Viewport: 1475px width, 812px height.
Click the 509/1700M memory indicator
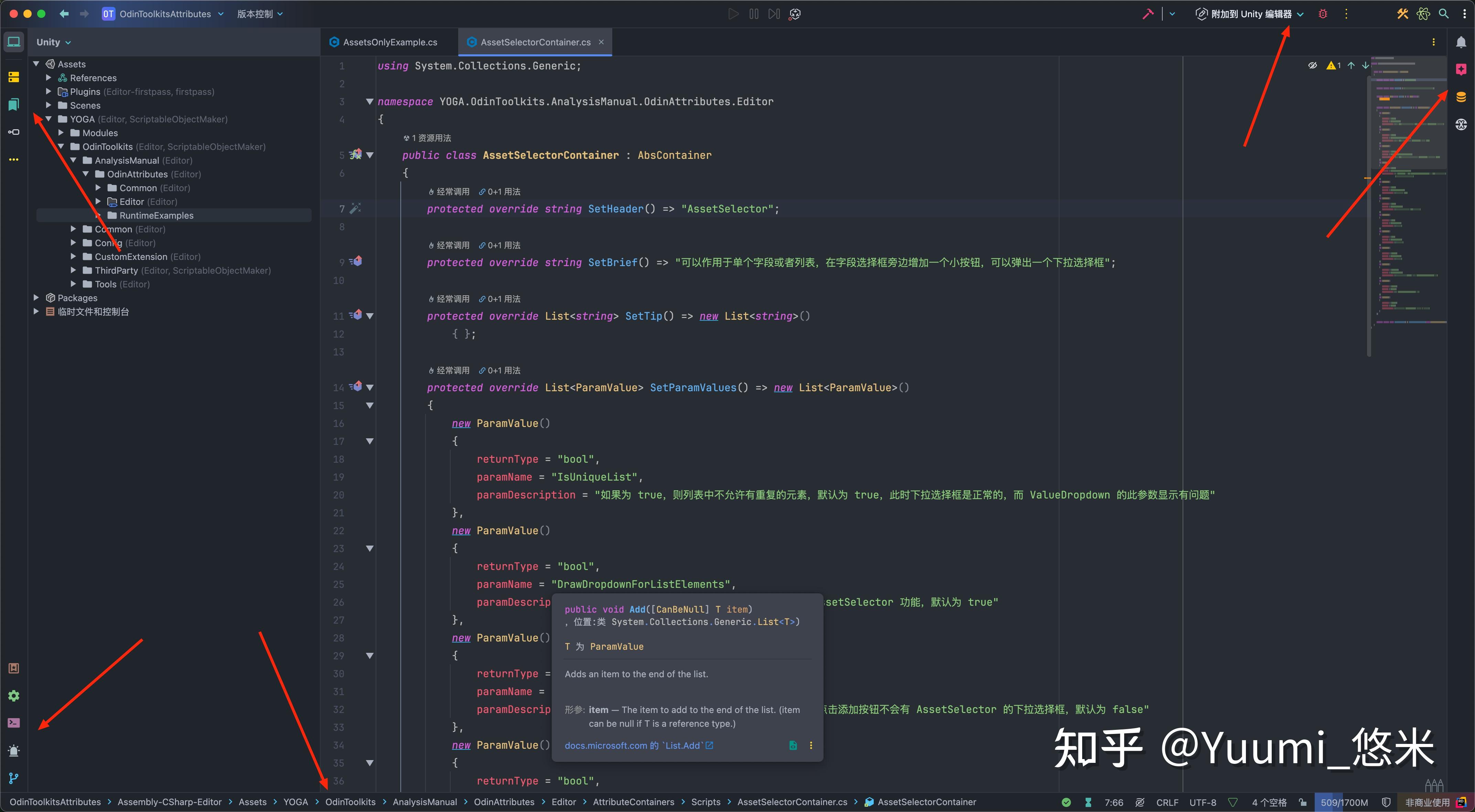pos(1343,802)
